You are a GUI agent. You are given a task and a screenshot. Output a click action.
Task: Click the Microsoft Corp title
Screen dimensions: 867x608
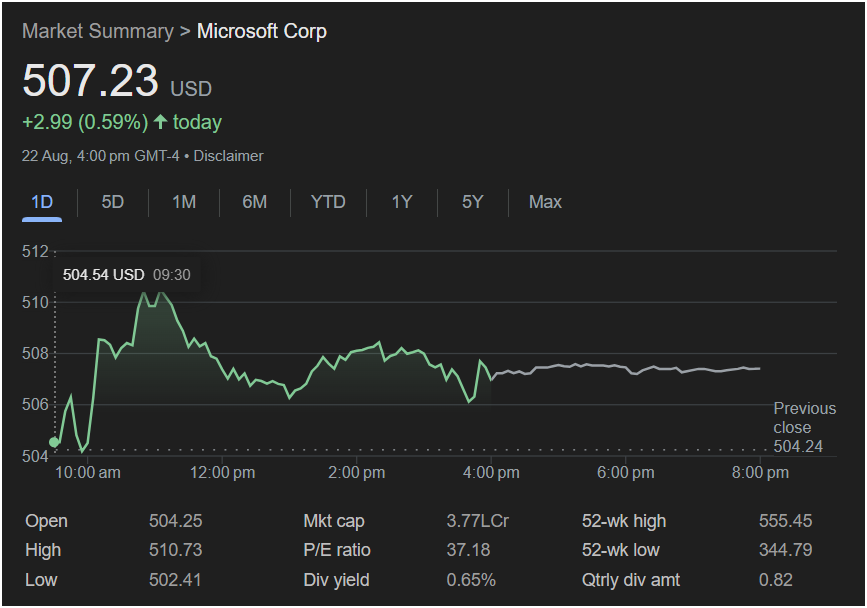click(262, 31)
